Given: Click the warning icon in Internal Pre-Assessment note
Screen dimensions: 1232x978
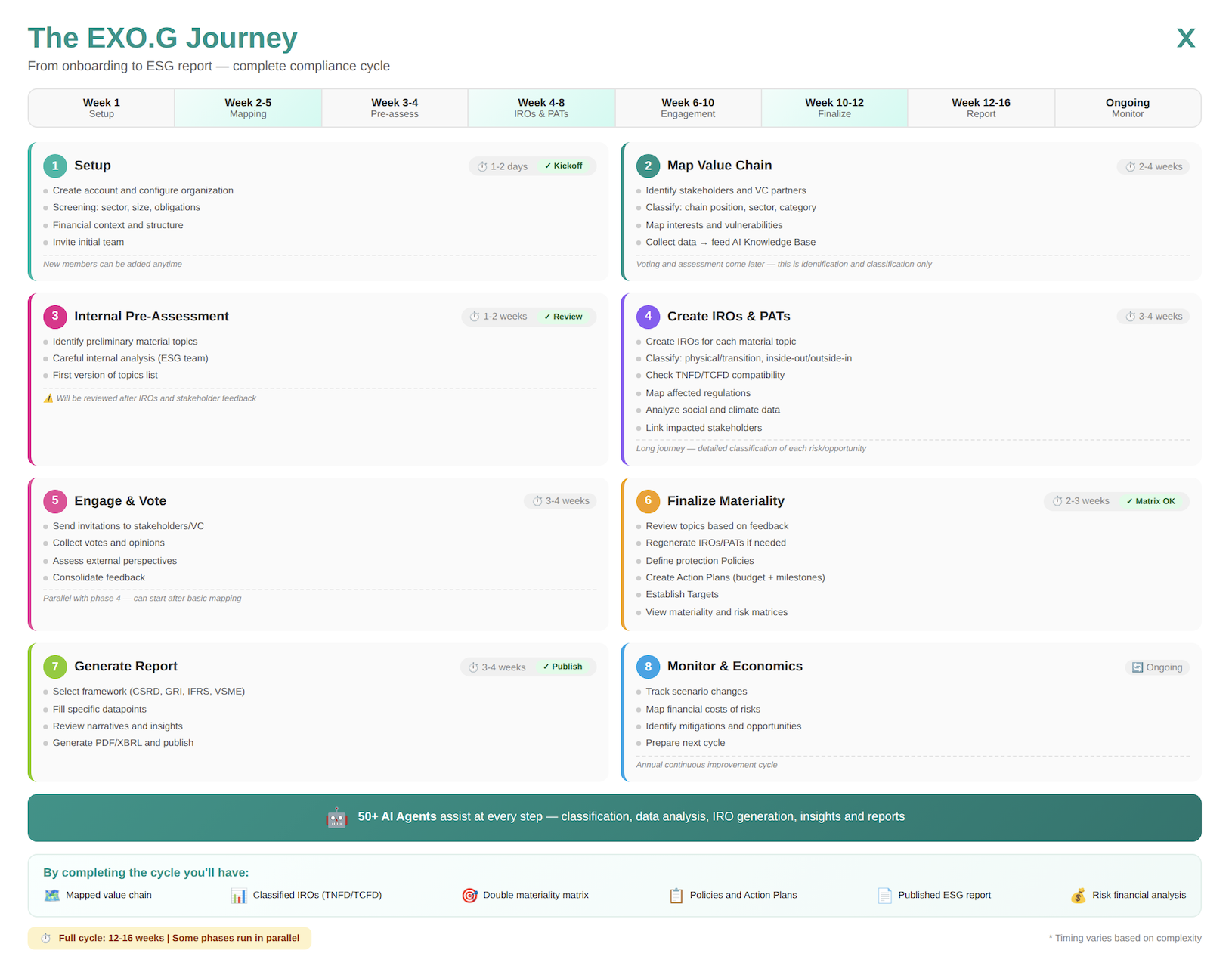Looking at the screenshot, I should coord(48,398).
